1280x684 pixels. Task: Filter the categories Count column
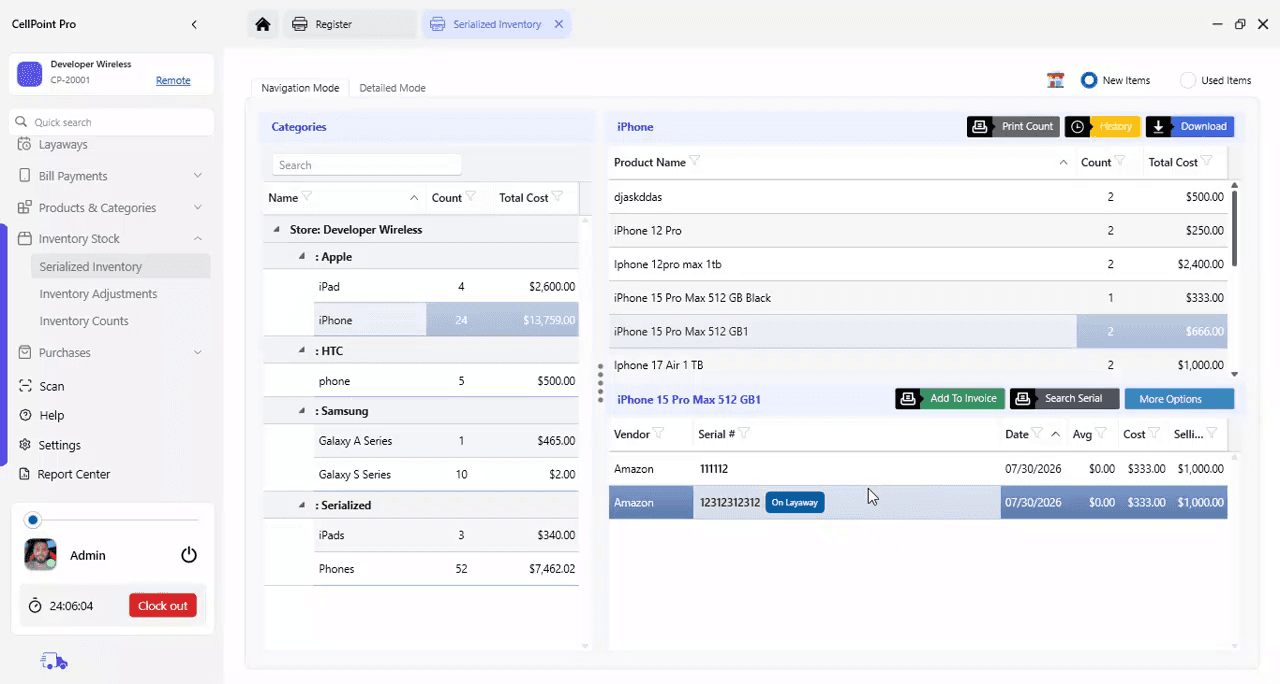click(x=471, y=197)
